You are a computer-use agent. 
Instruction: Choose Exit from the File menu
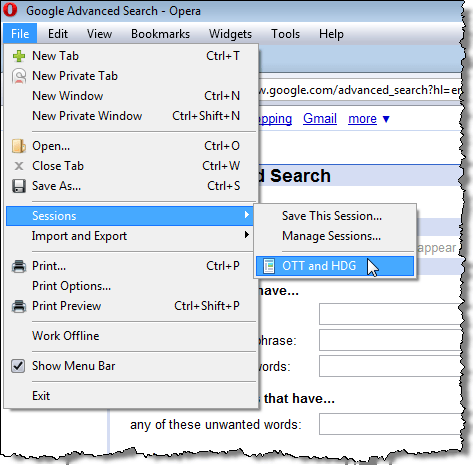132,396
